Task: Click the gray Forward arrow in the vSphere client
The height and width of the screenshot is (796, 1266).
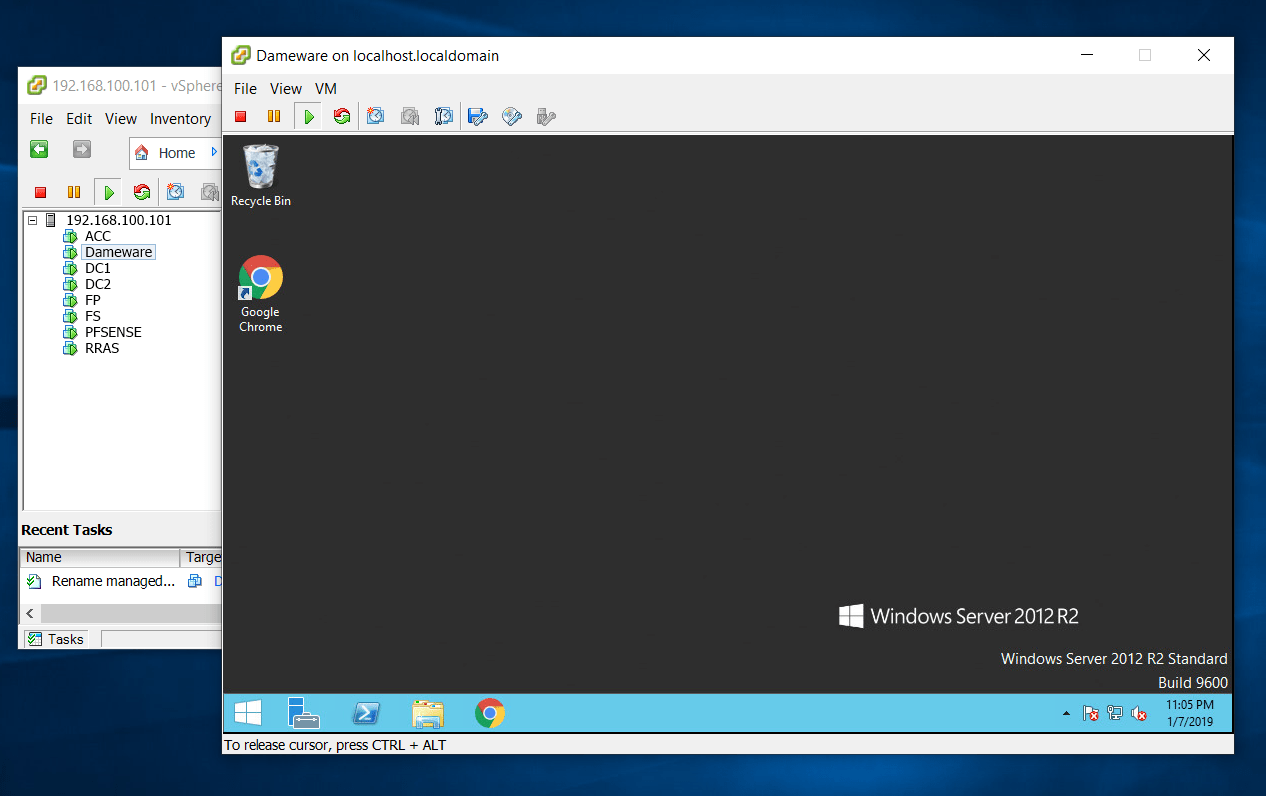Action: tap(82, 150)
